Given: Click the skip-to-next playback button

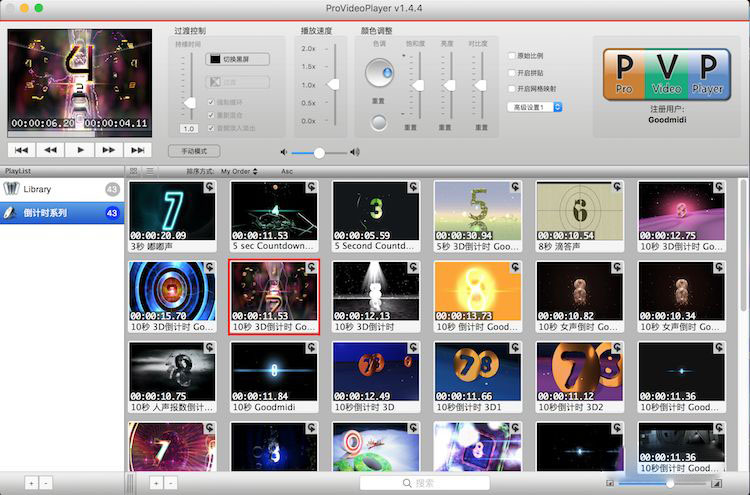Looking at the screenshot, I should point(137,150).
